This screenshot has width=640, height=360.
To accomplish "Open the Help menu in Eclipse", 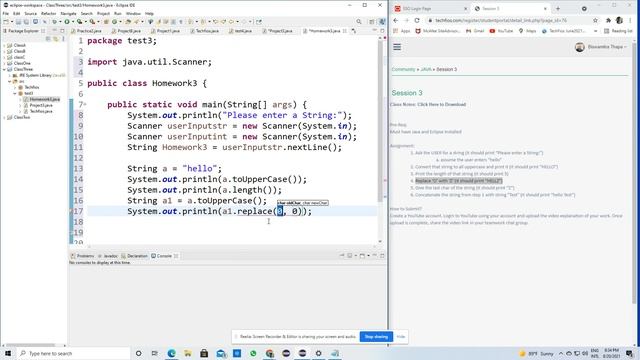I will pos(149,13).
